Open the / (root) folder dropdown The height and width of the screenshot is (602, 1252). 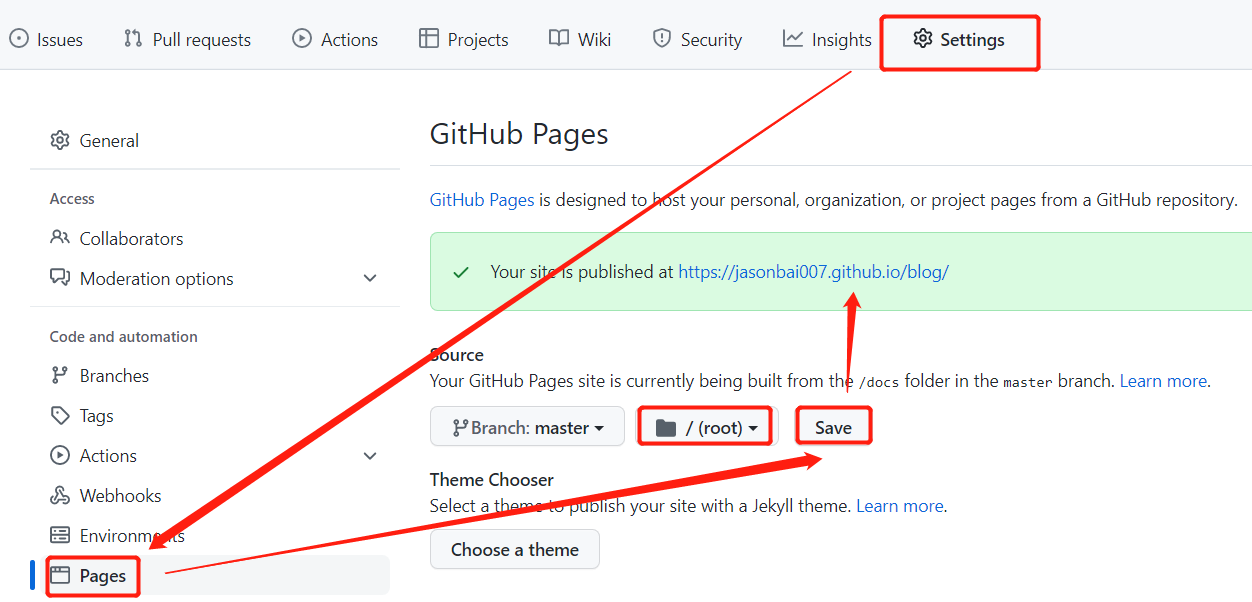point(705,427)
